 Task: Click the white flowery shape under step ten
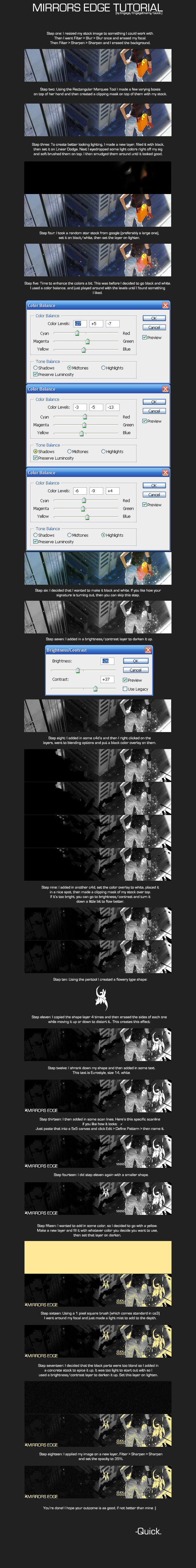(101, 998)
